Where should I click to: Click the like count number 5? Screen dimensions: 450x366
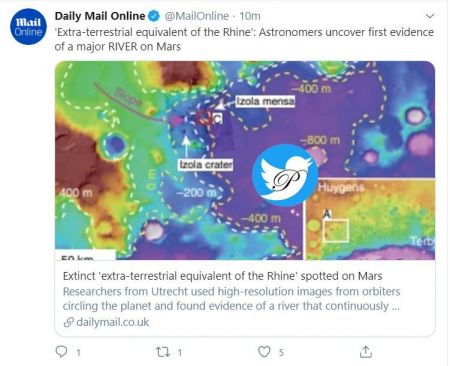(x=281, y=352)
